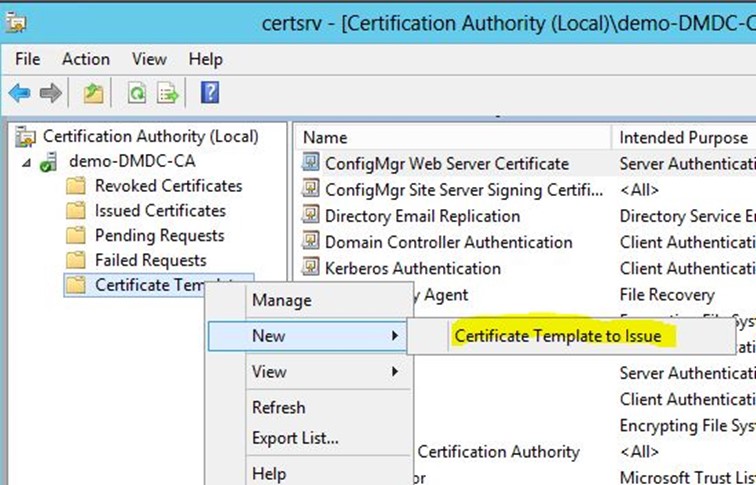Select Failed Requests in the tree

tap(150, 260)
